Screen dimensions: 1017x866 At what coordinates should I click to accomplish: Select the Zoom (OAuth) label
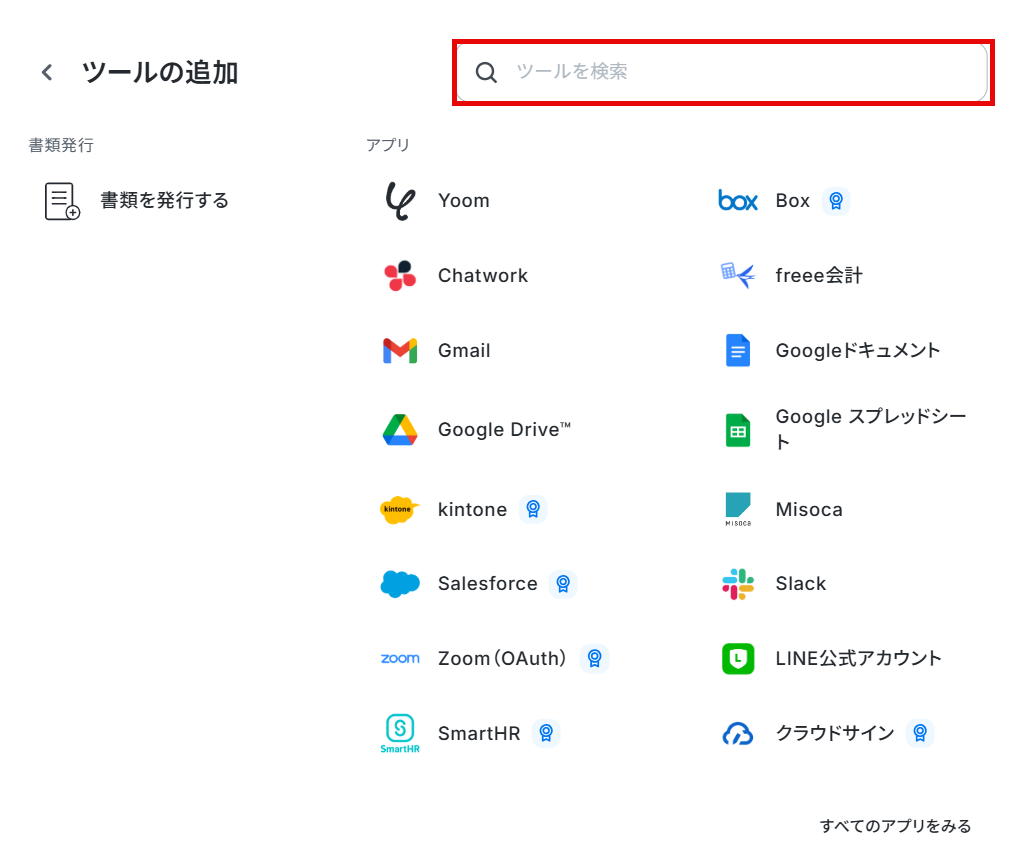coord(502,658)
